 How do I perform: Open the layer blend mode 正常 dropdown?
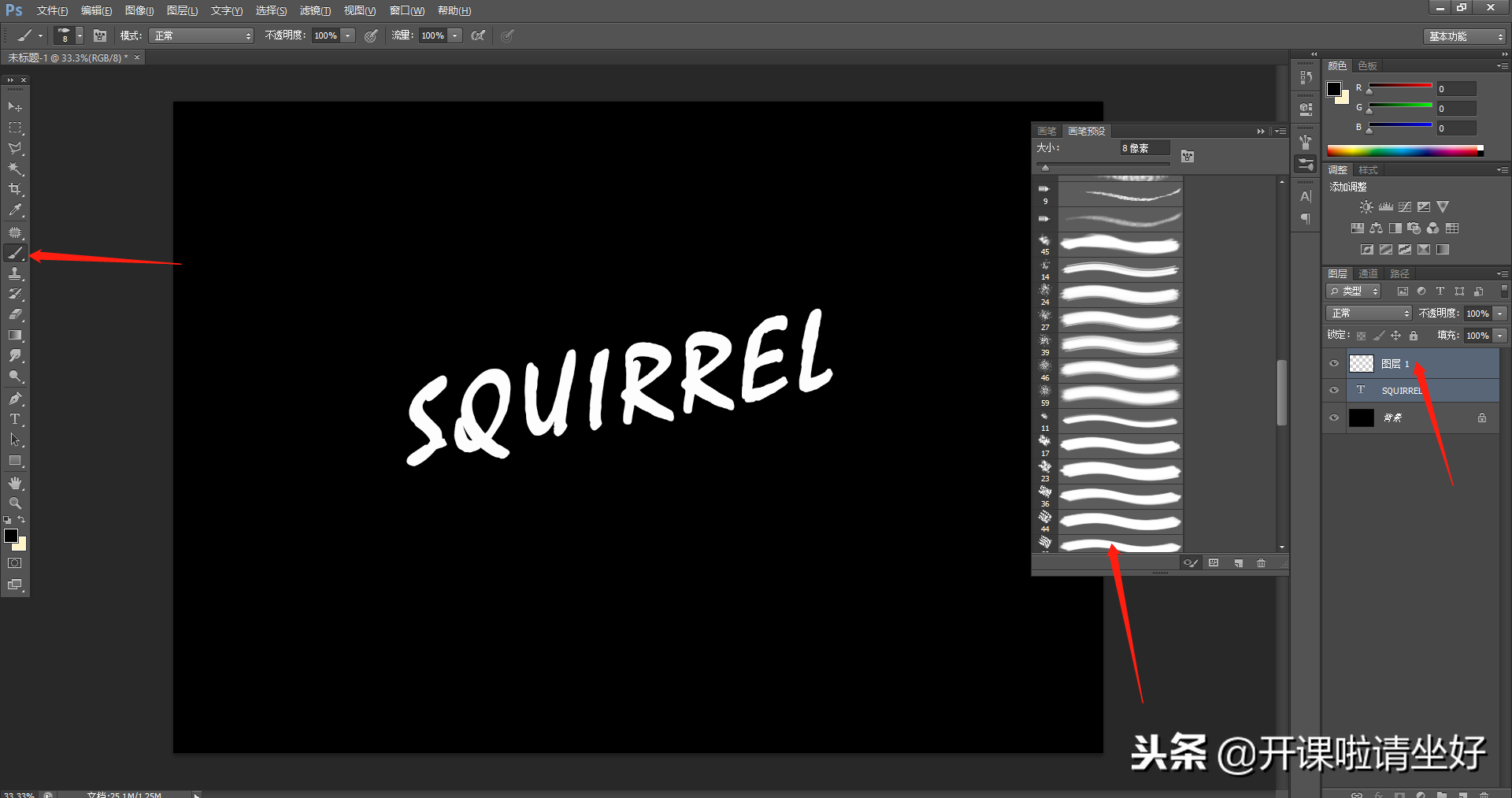[x=1369, y=314]
